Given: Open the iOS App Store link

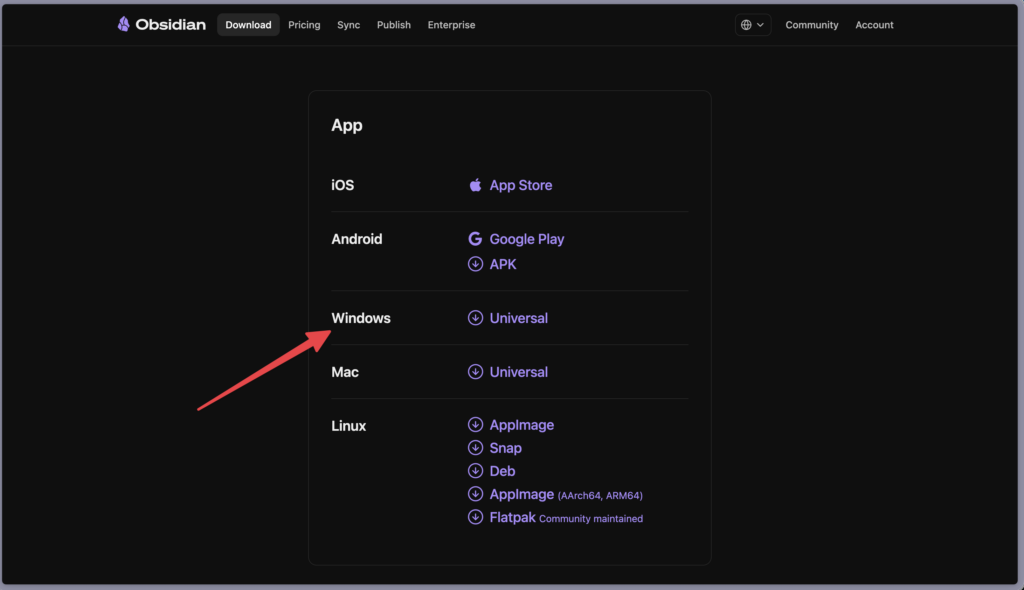Looking at the screenshot, I should pos(520,185).
